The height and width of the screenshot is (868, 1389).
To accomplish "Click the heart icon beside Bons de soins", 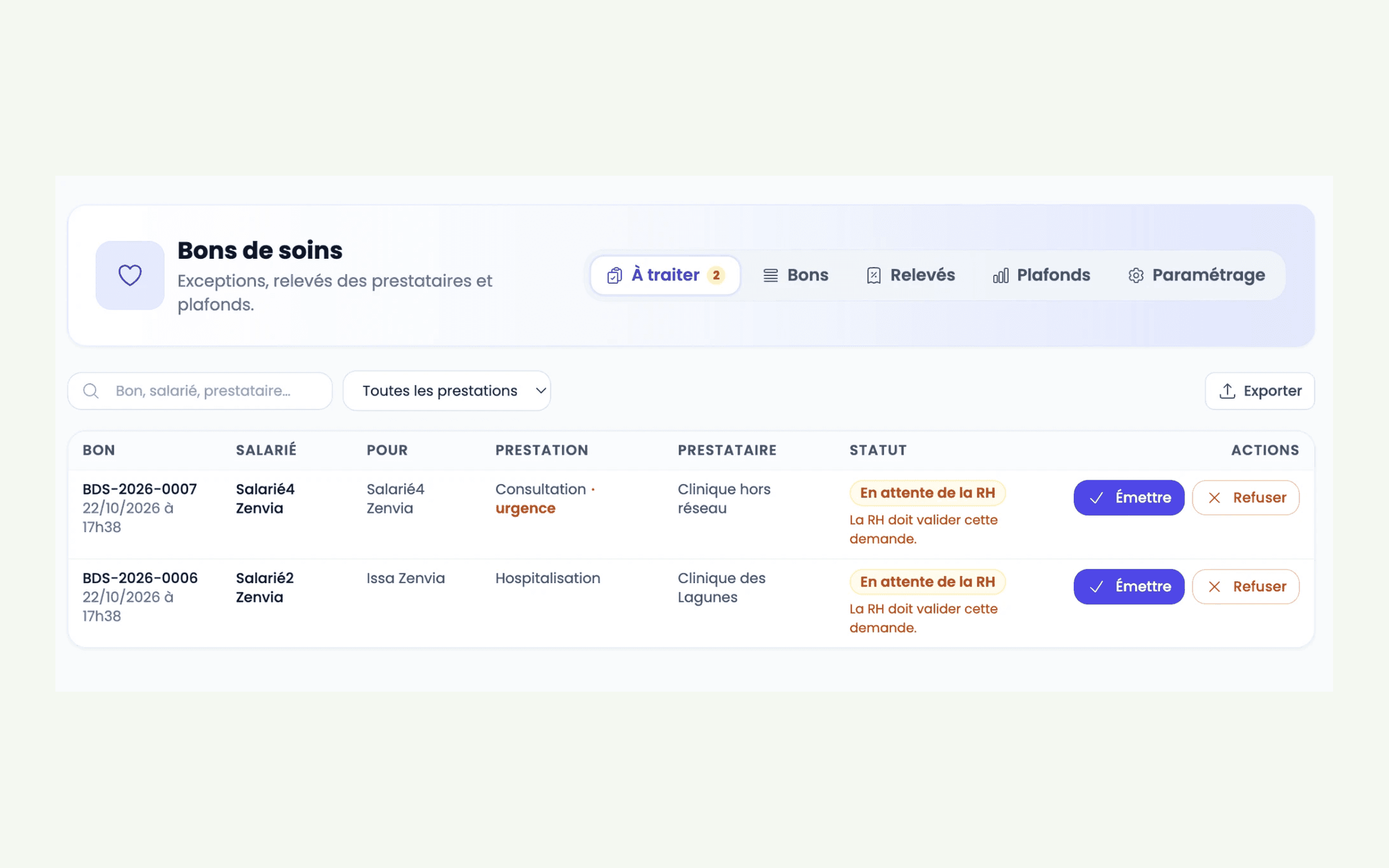I will (x=130, y=275).
